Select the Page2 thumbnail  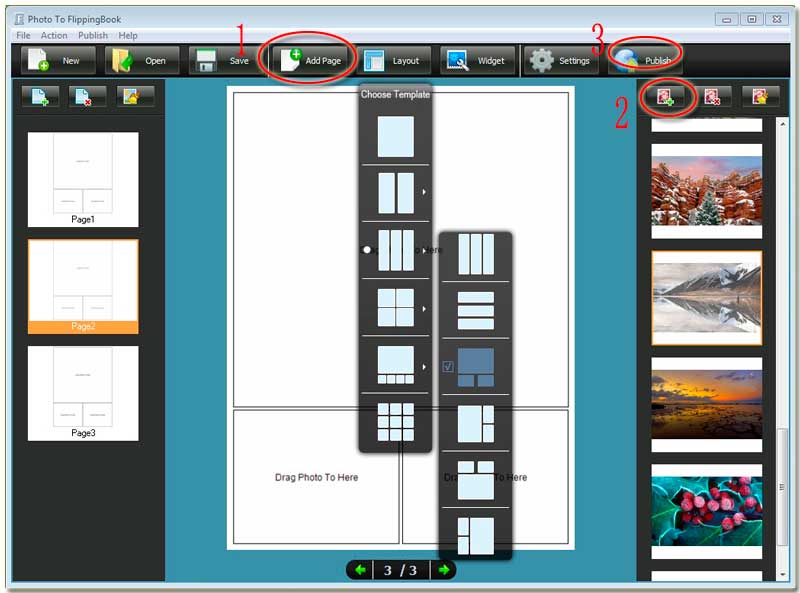(x=83, y=286)
